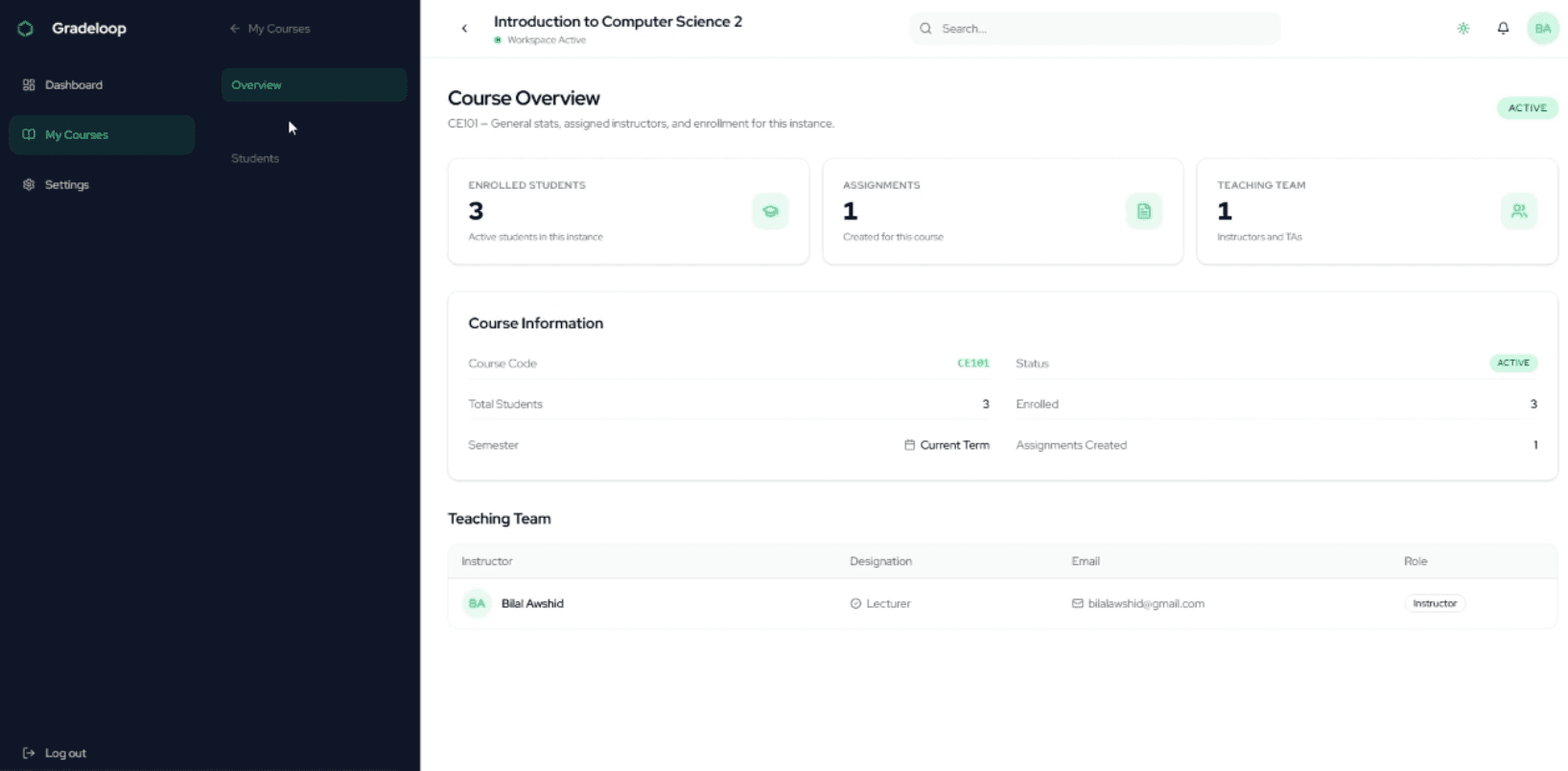Click the graduation cap Enrolled Students icon
The height and width of the screenshot is (771, 1568).
click(x=770, y=212)
